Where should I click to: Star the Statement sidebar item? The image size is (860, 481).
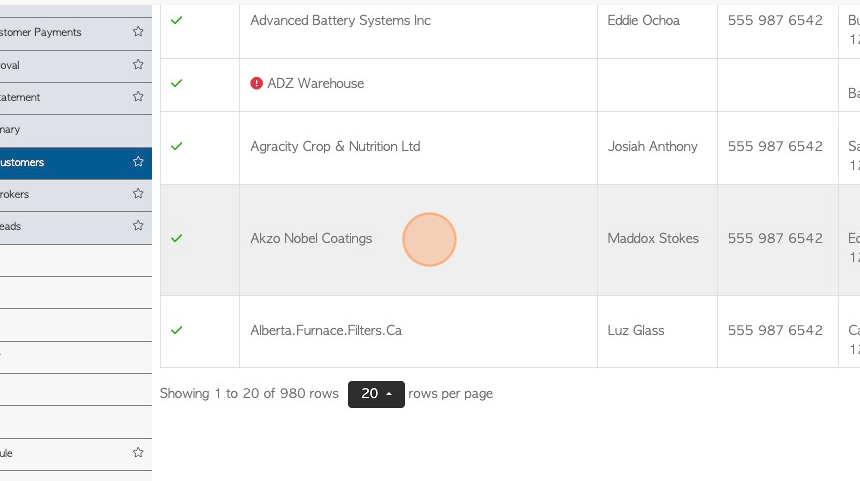pyautogui.click(x=138, y=97)
